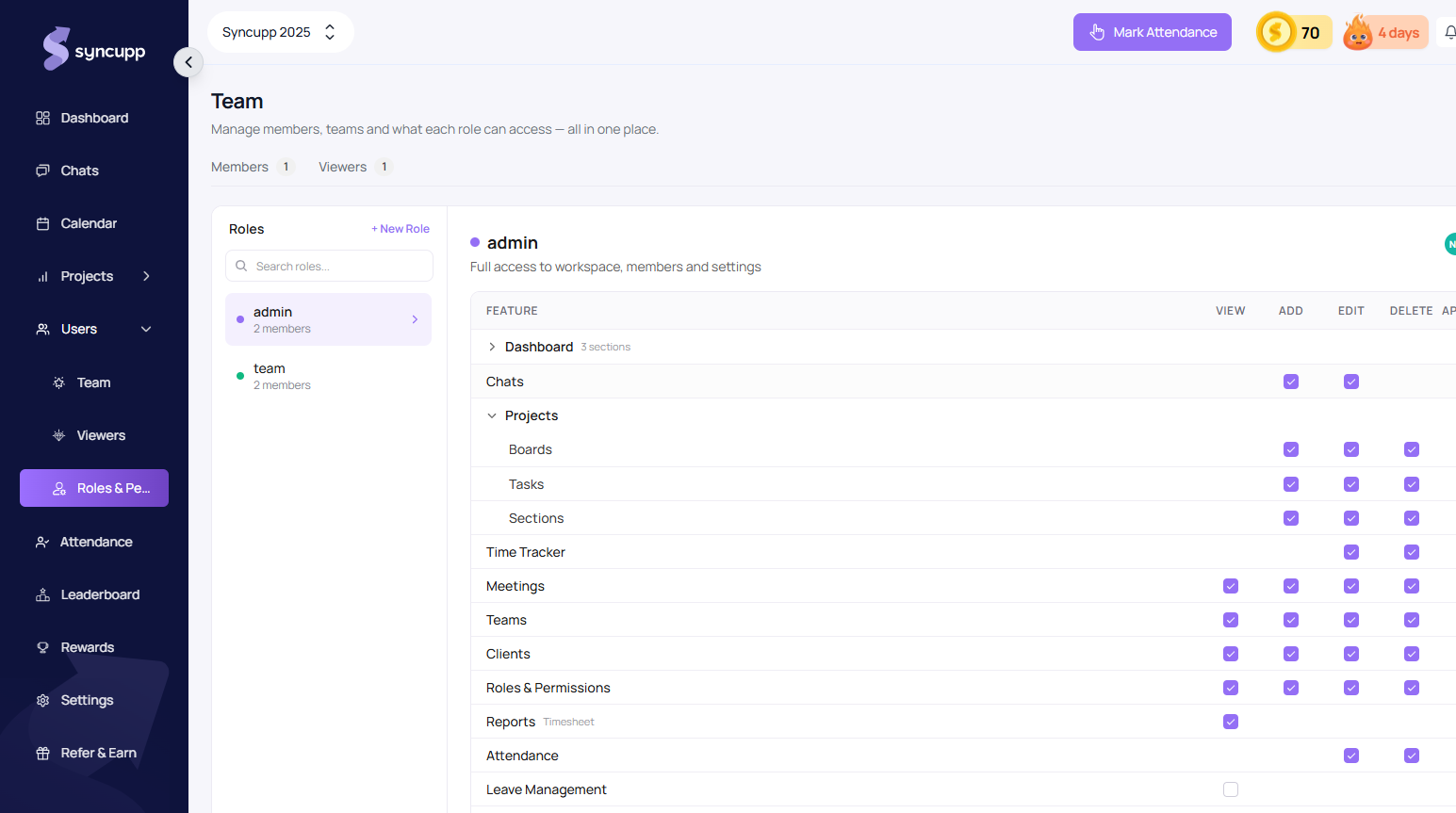Open Chats in the sidebar
The width and height of the screenshot is (1456, 813).
pyautogui.click(x=79, y=171)
